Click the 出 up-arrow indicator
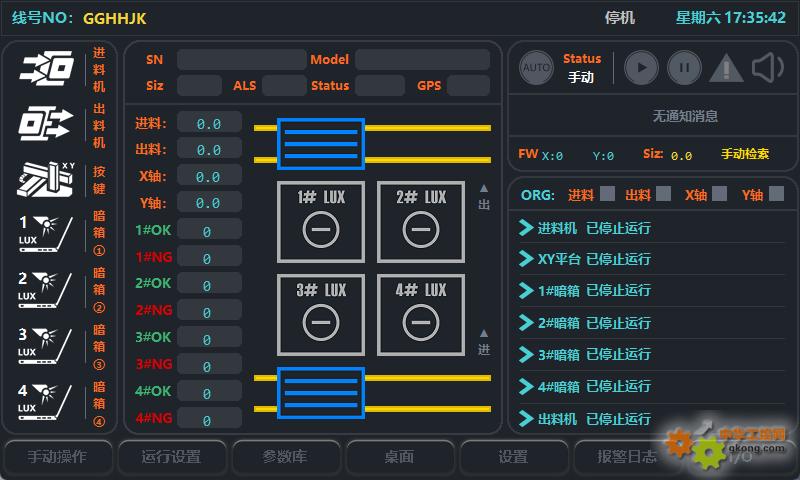 [484, 197]
